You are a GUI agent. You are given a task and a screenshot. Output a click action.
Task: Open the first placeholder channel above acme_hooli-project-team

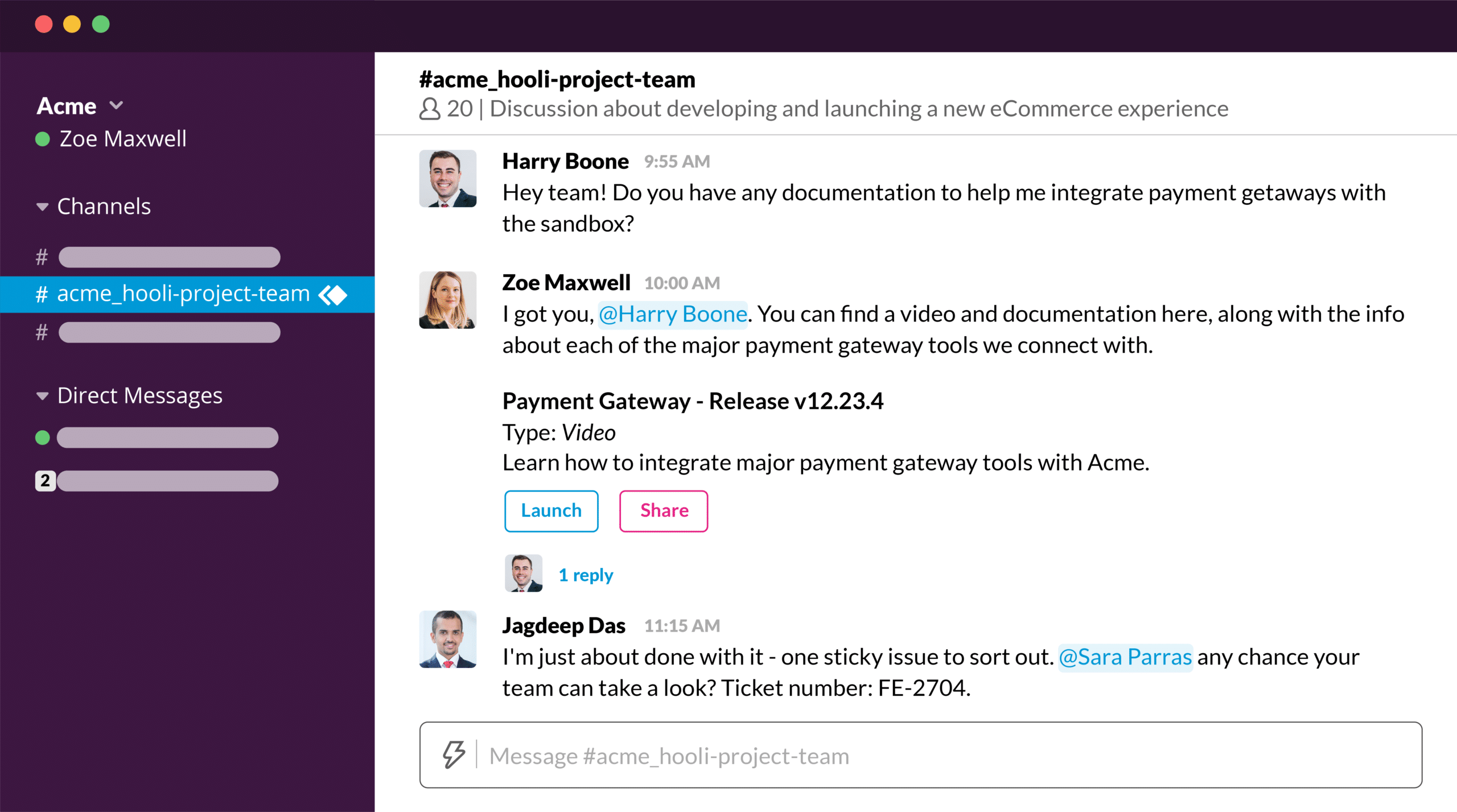click(169, 257)
